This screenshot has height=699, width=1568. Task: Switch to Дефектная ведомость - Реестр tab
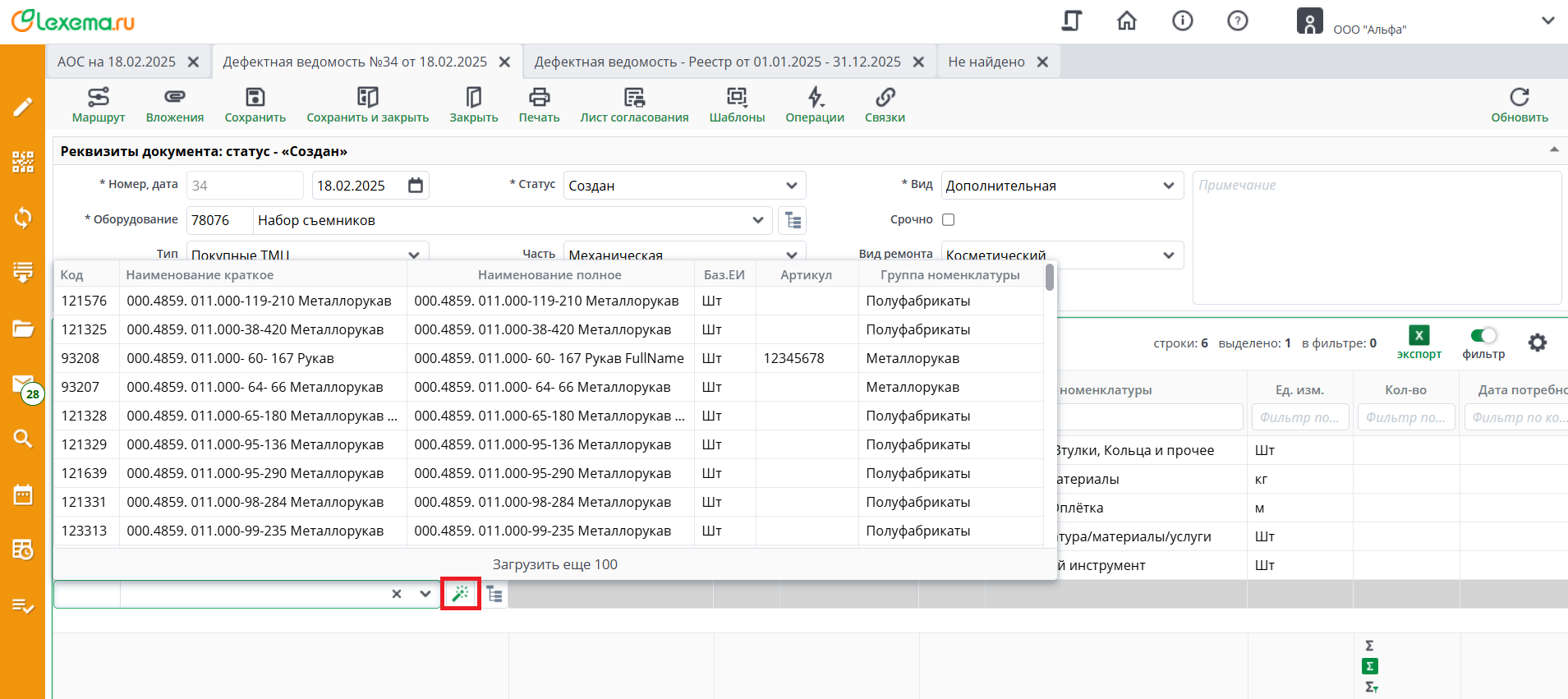(x=717, y=62)
